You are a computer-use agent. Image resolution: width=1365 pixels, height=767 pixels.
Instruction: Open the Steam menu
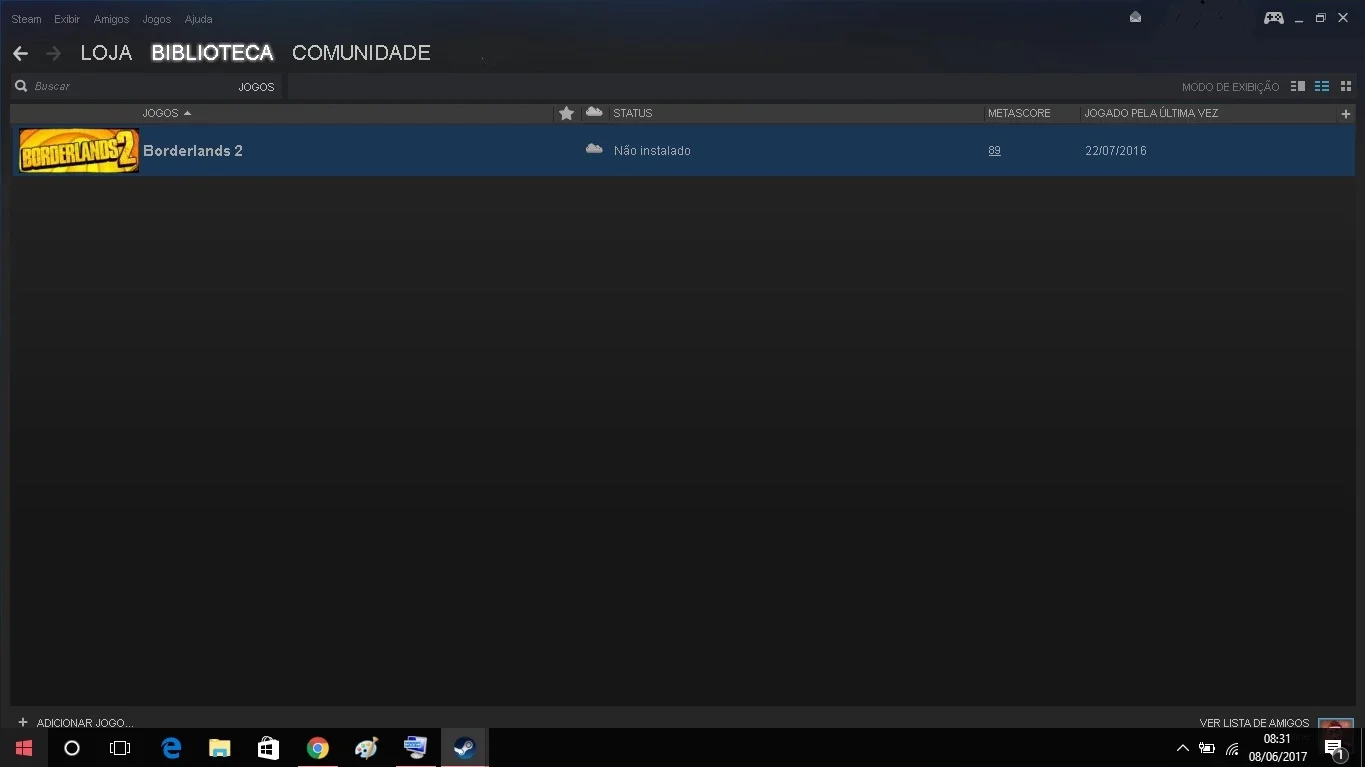point(26,19)
